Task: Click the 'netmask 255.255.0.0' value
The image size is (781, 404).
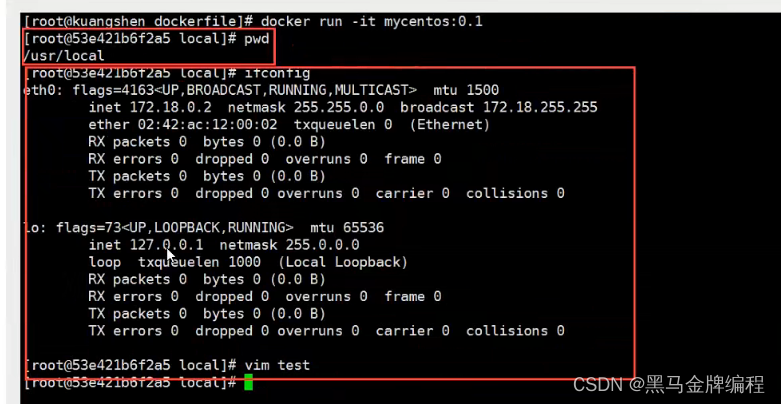Action: (x=306, y=107)
